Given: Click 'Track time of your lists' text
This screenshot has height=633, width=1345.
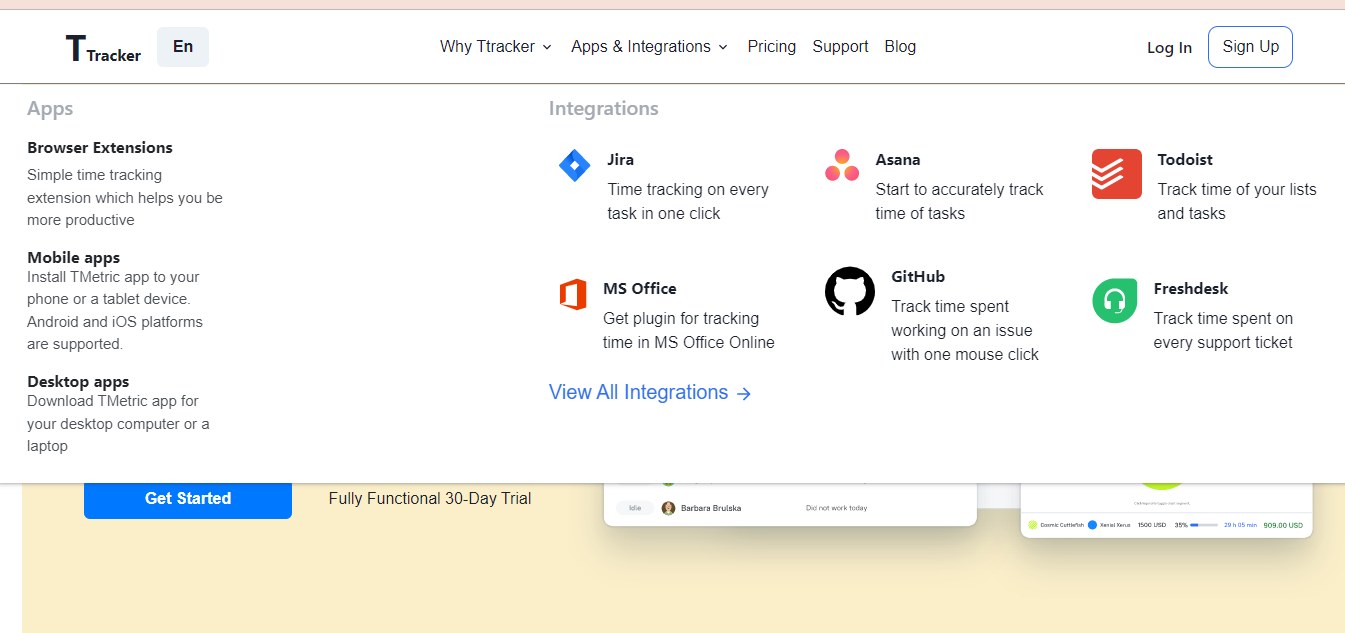Looking at the screenshot, I should [1237, 201].
